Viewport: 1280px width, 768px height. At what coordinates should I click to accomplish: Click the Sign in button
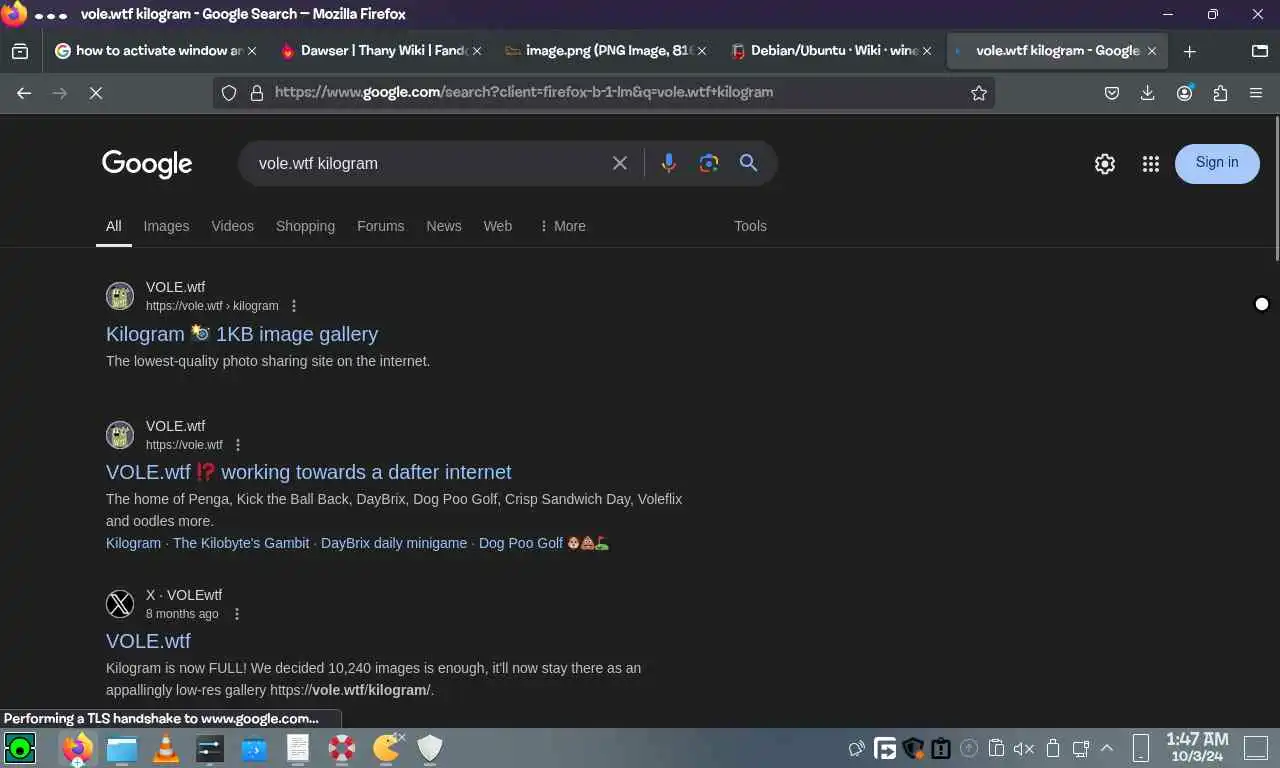point(1217,163)
